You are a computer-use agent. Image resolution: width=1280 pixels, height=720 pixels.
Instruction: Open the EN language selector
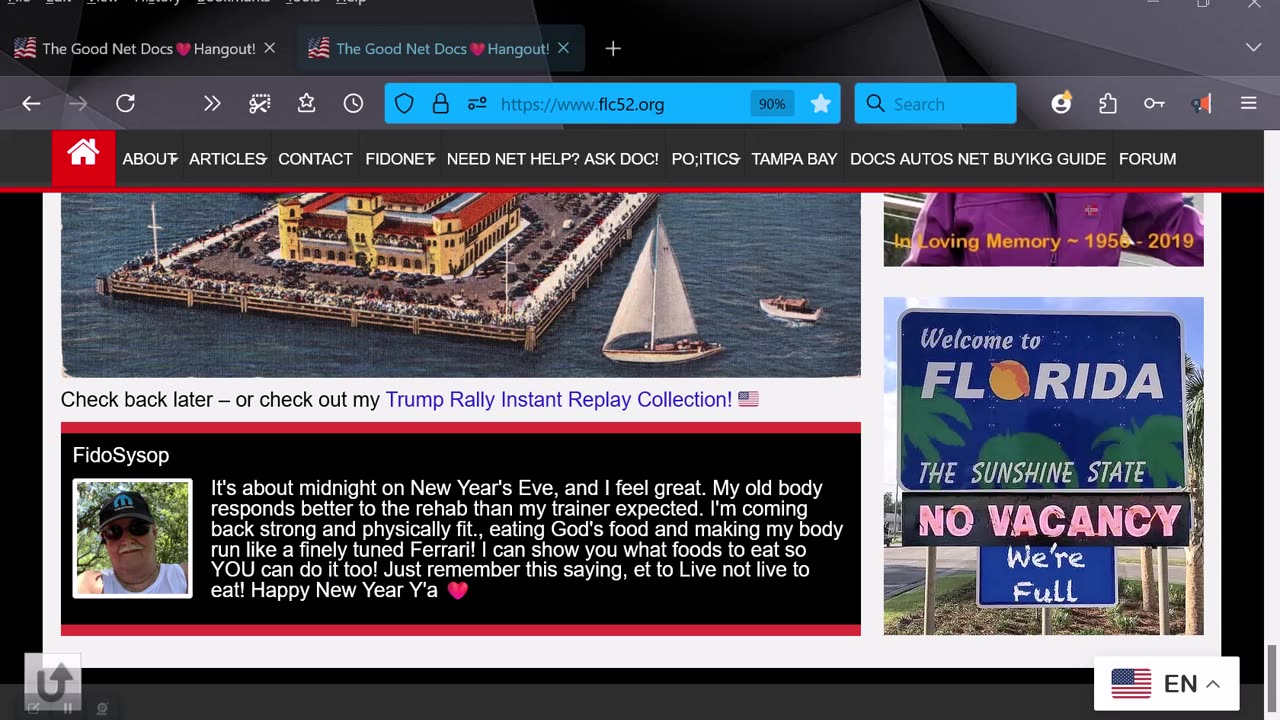pos(1166,684)
